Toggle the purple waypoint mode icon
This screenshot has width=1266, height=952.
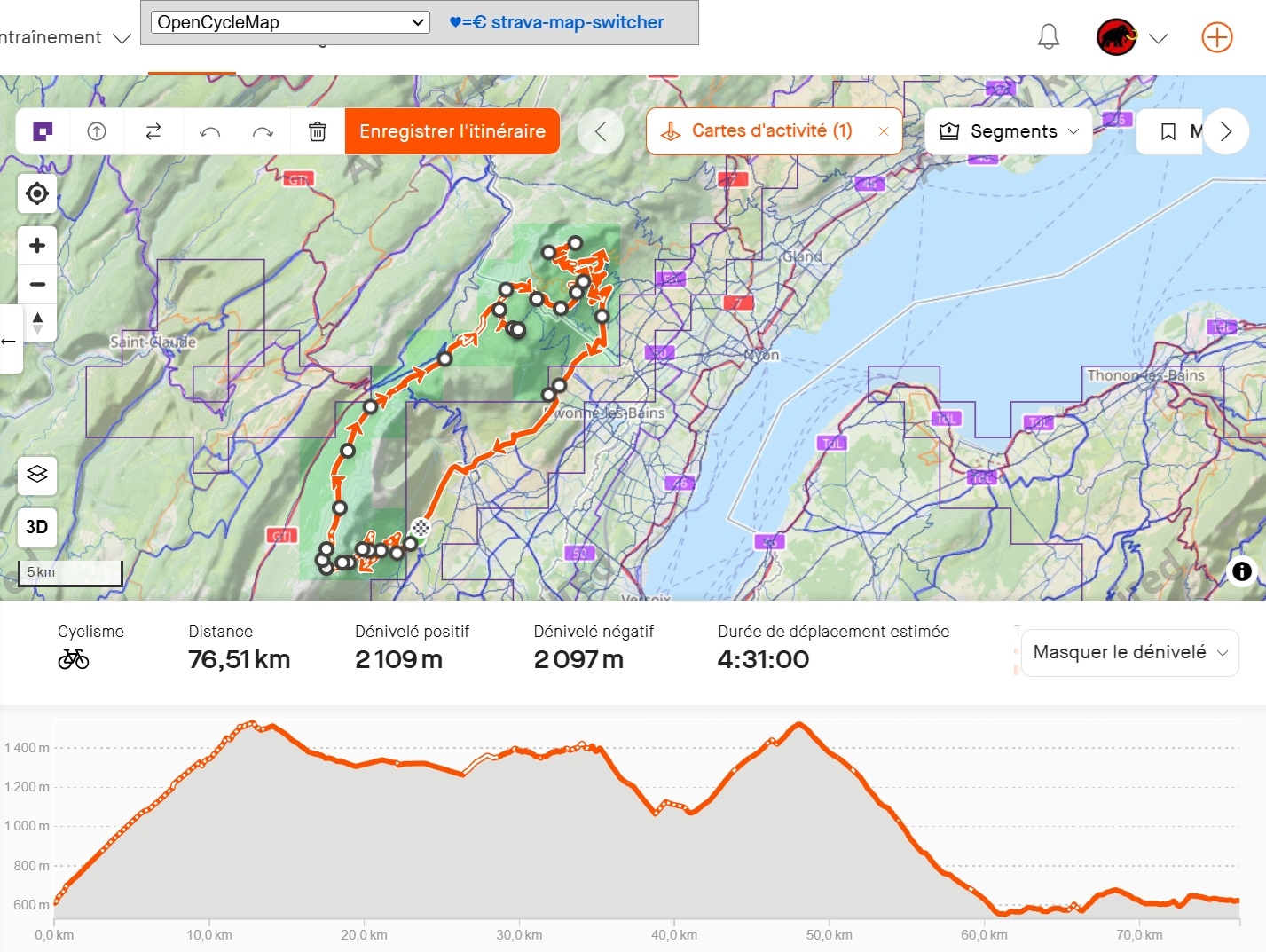(43, 131)
